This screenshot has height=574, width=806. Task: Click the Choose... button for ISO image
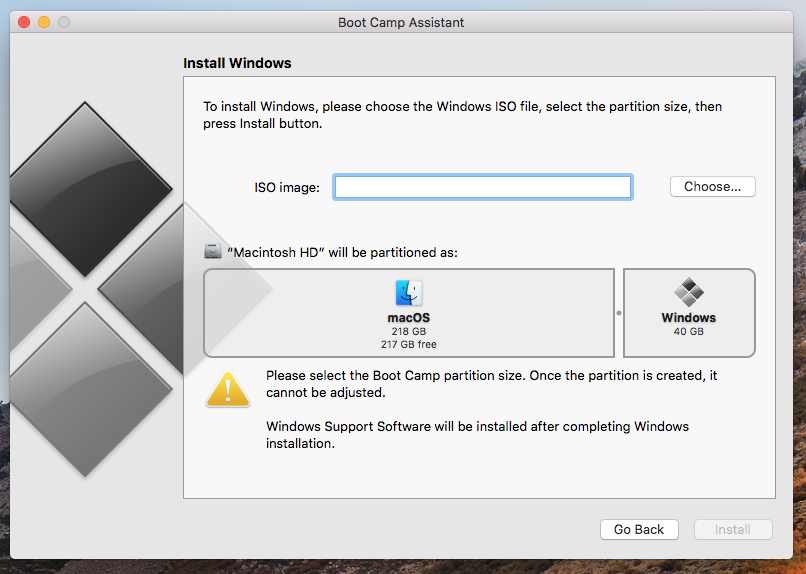click(x=712, y=187)
